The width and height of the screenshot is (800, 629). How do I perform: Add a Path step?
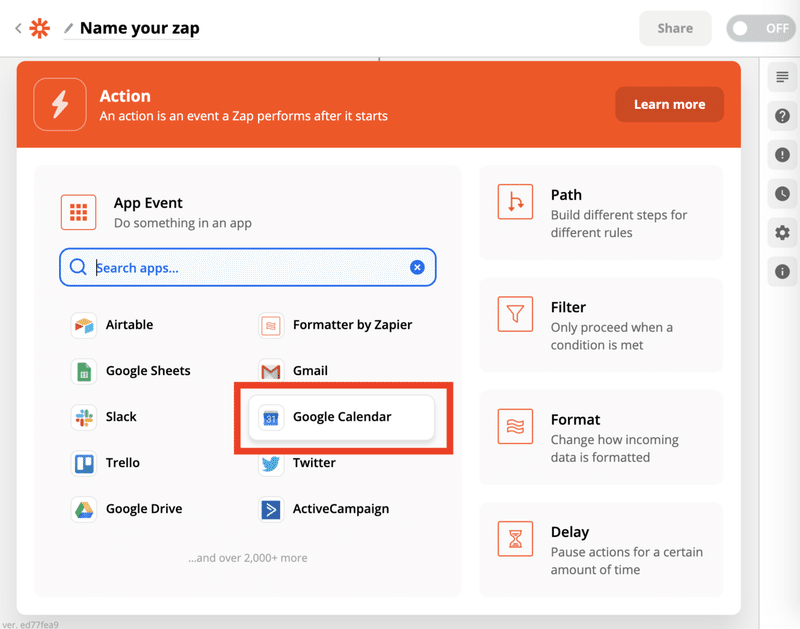point(601,213)
